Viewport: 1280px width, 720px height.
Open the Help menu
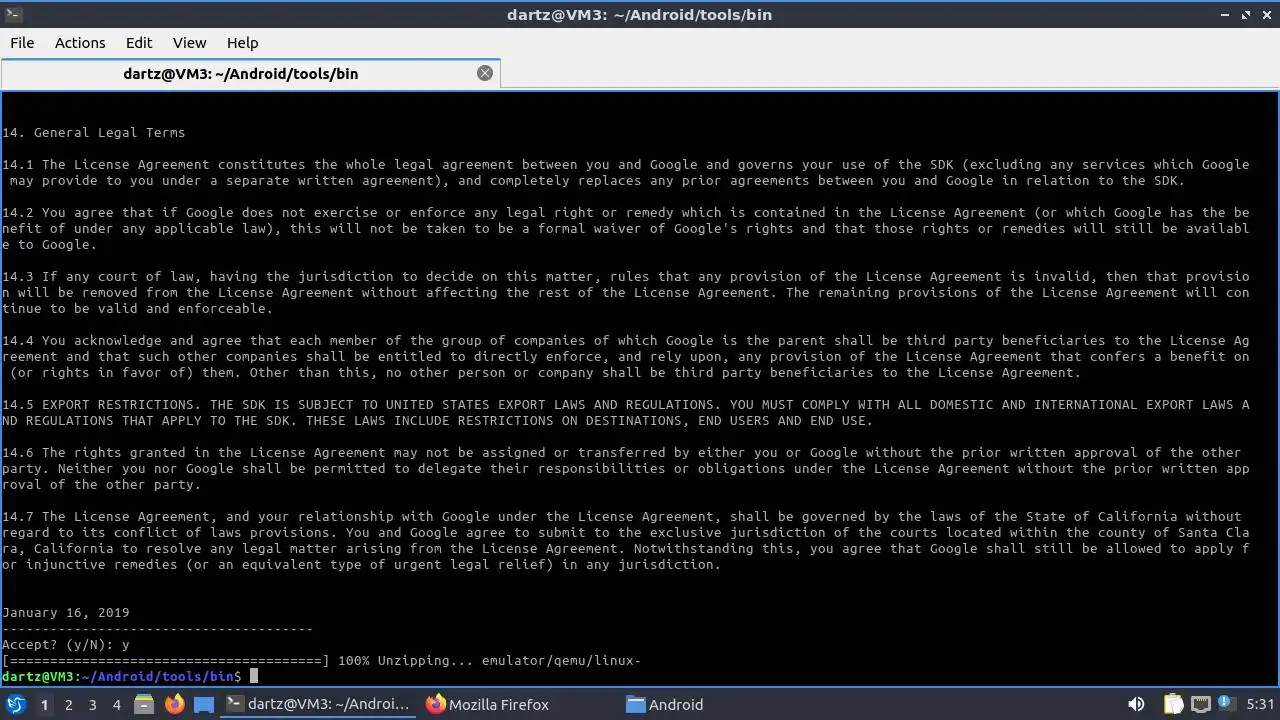click(242, 42)
